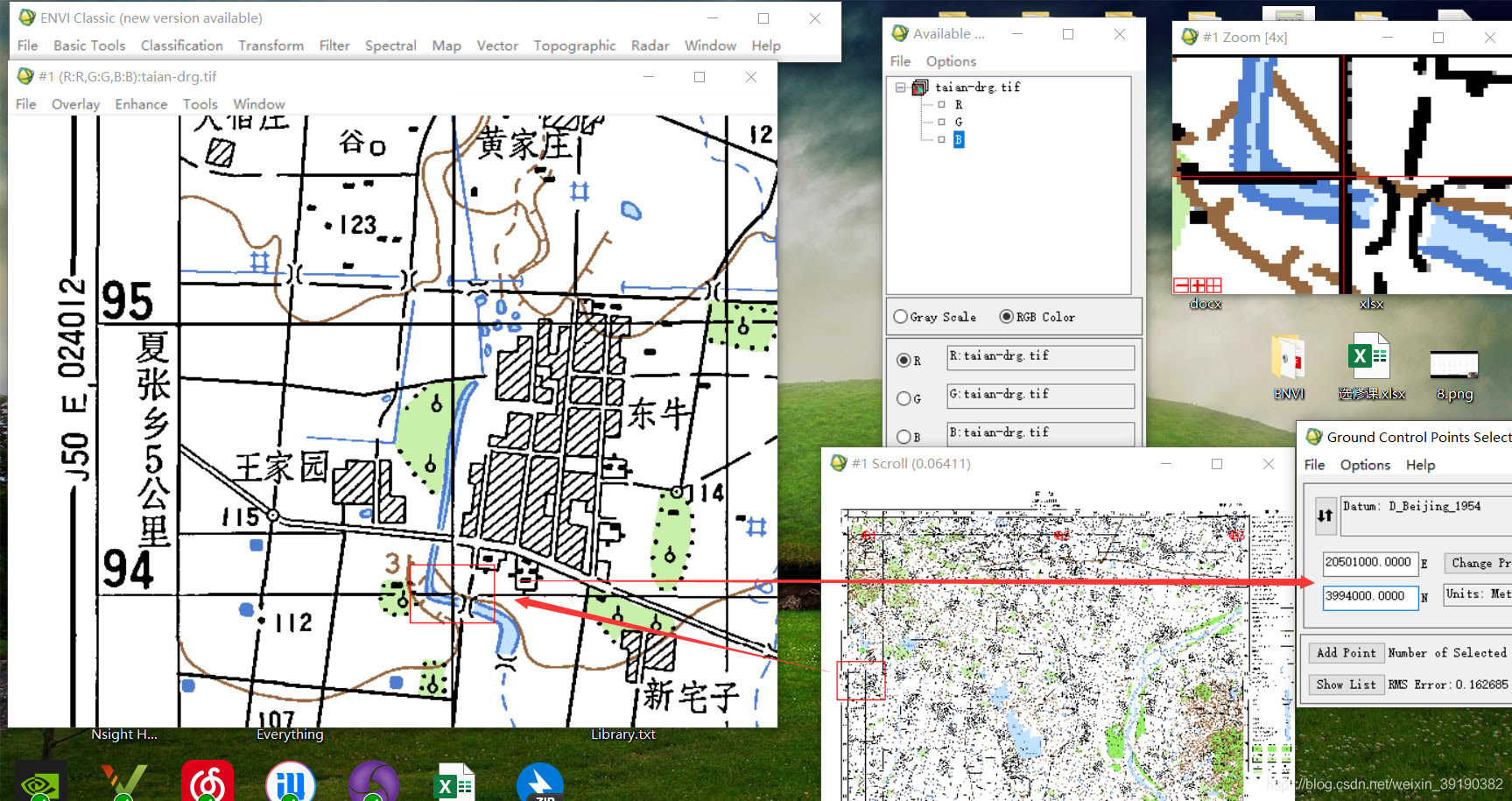Open the Units: Meters dropdown
Image resolution: width=1512 pixels, height=801 pixels.
pos(1478,594)
